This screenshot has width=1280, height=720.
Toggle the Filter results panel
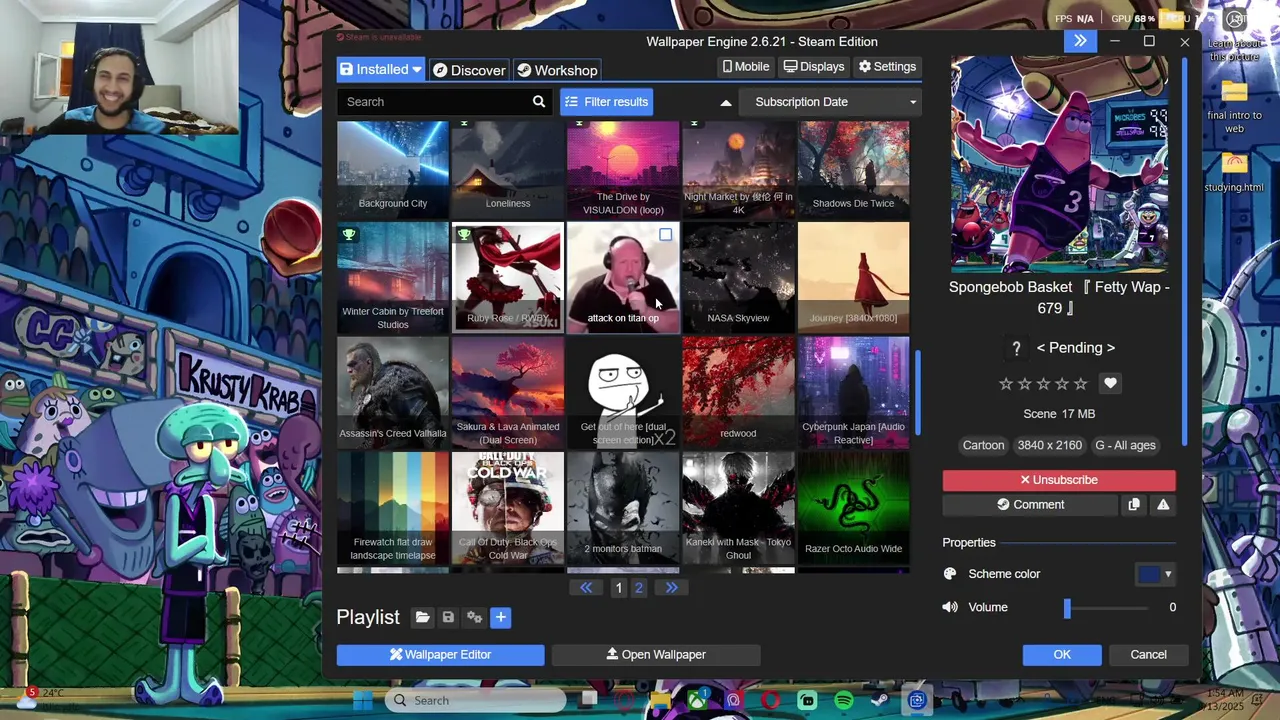[606, 102]
